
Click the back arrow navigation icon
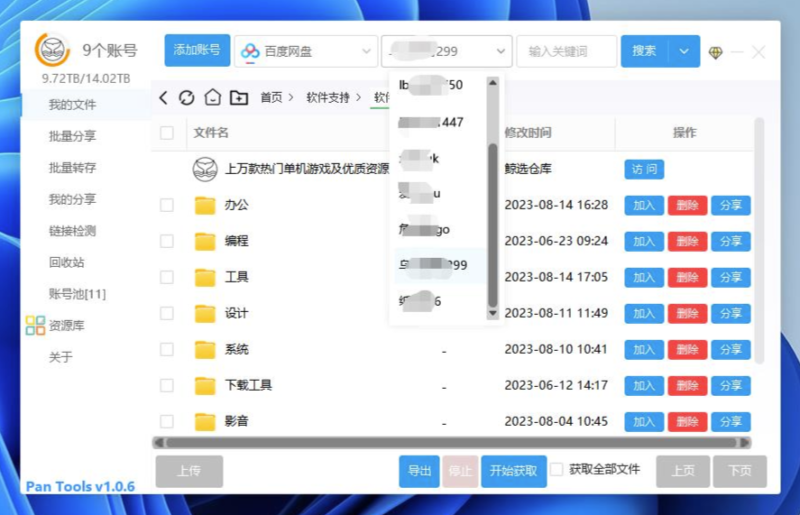pyautogui.click(x=163, y=97)
